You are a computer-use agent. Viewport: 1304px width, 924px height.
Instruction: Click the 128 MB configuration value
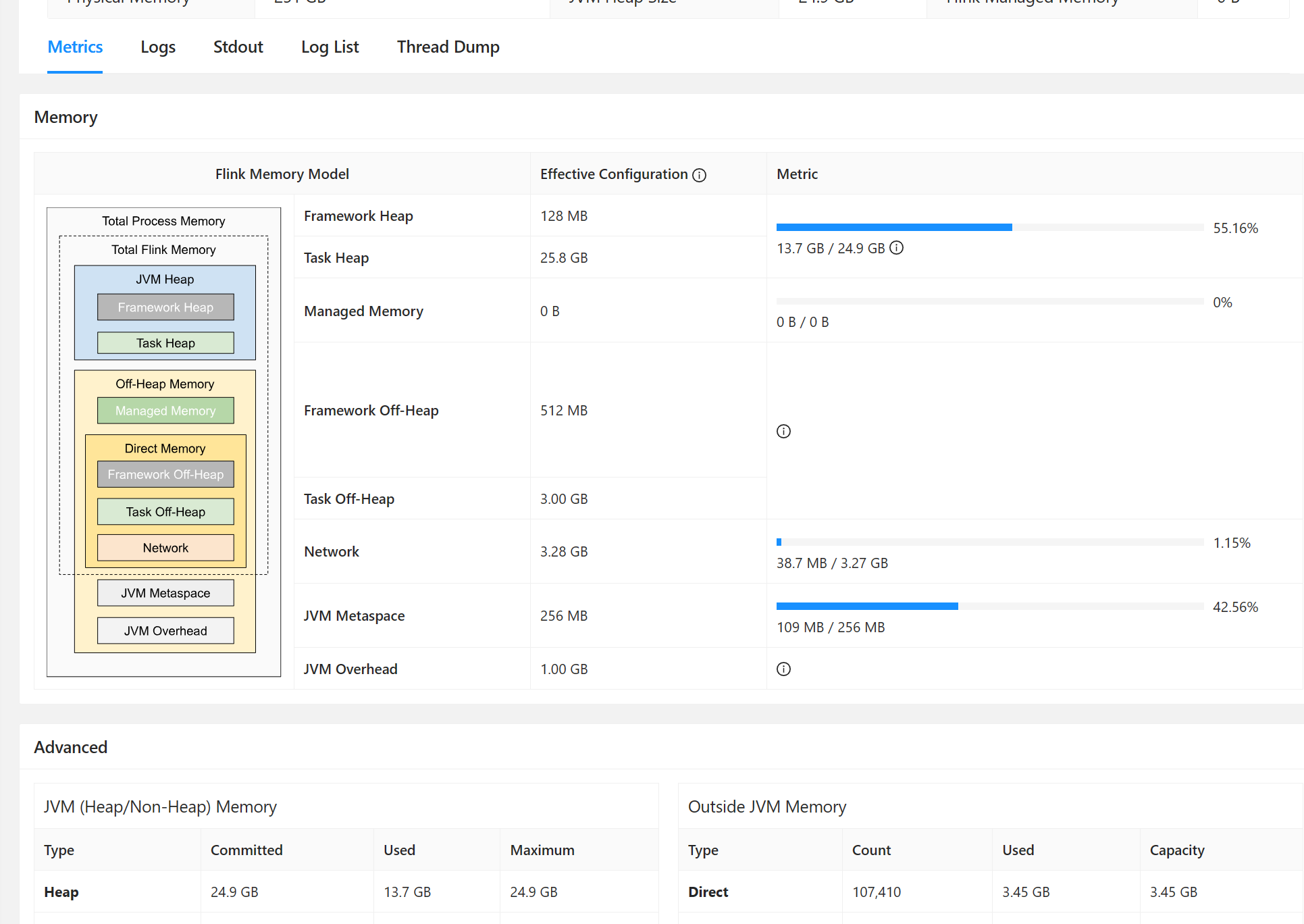point(564,215)
